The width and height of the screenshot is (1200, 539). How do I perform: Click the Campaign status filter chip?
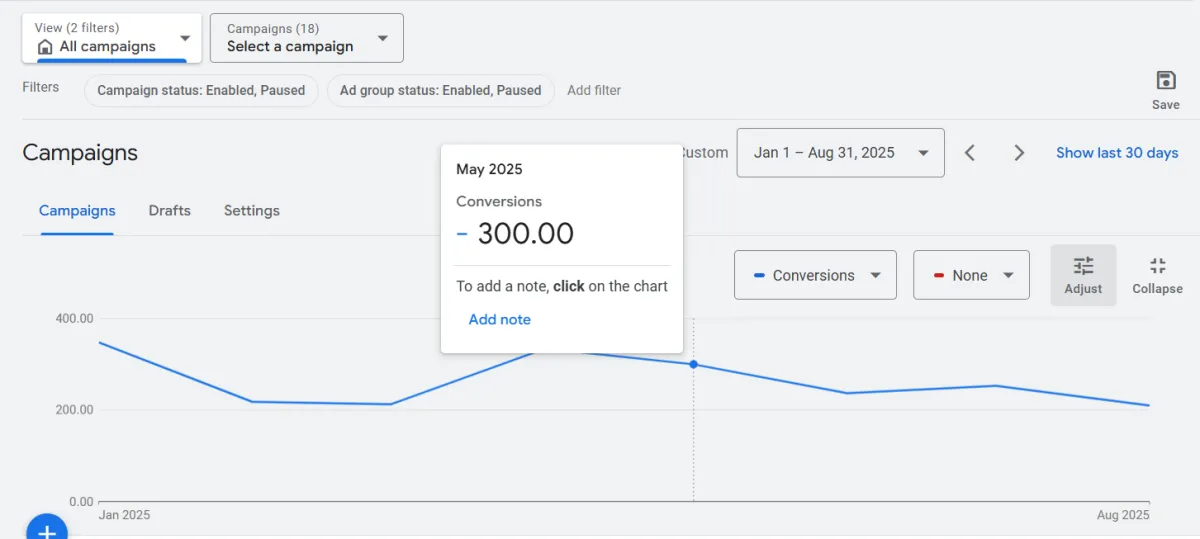pos(201,90)
